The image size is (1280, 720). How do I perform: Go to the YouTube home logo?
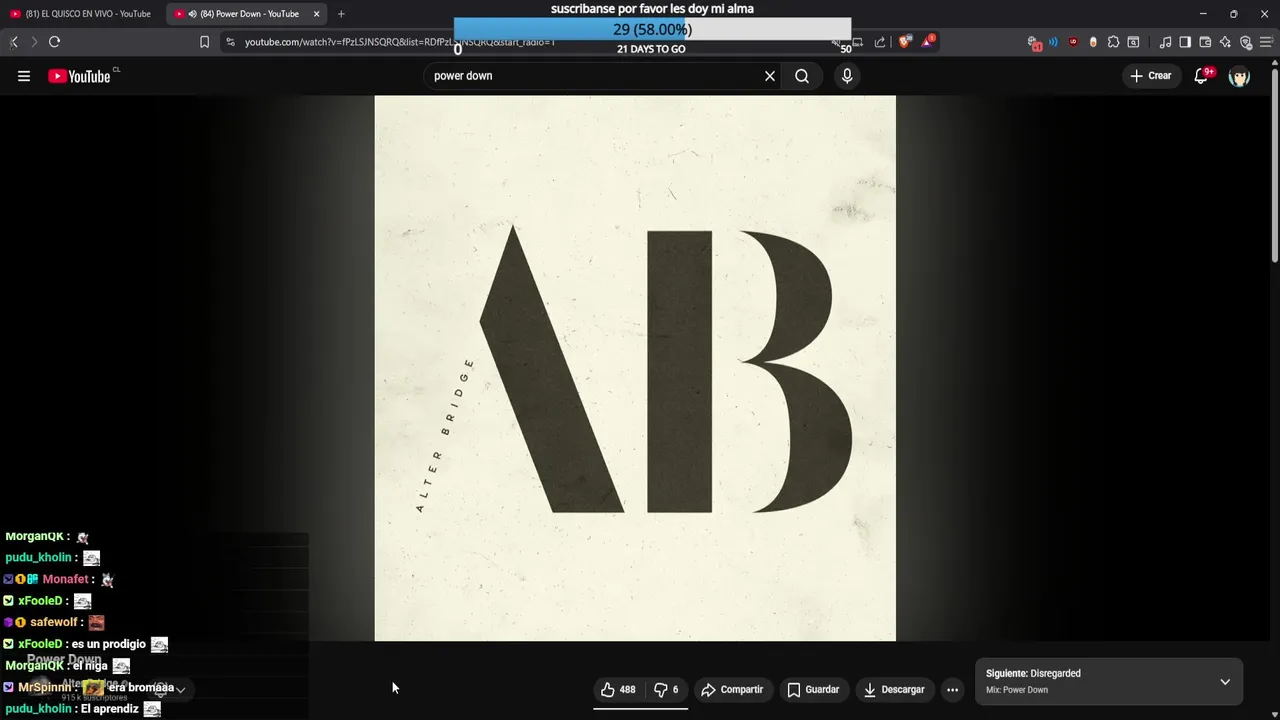(x=80, y=76)
